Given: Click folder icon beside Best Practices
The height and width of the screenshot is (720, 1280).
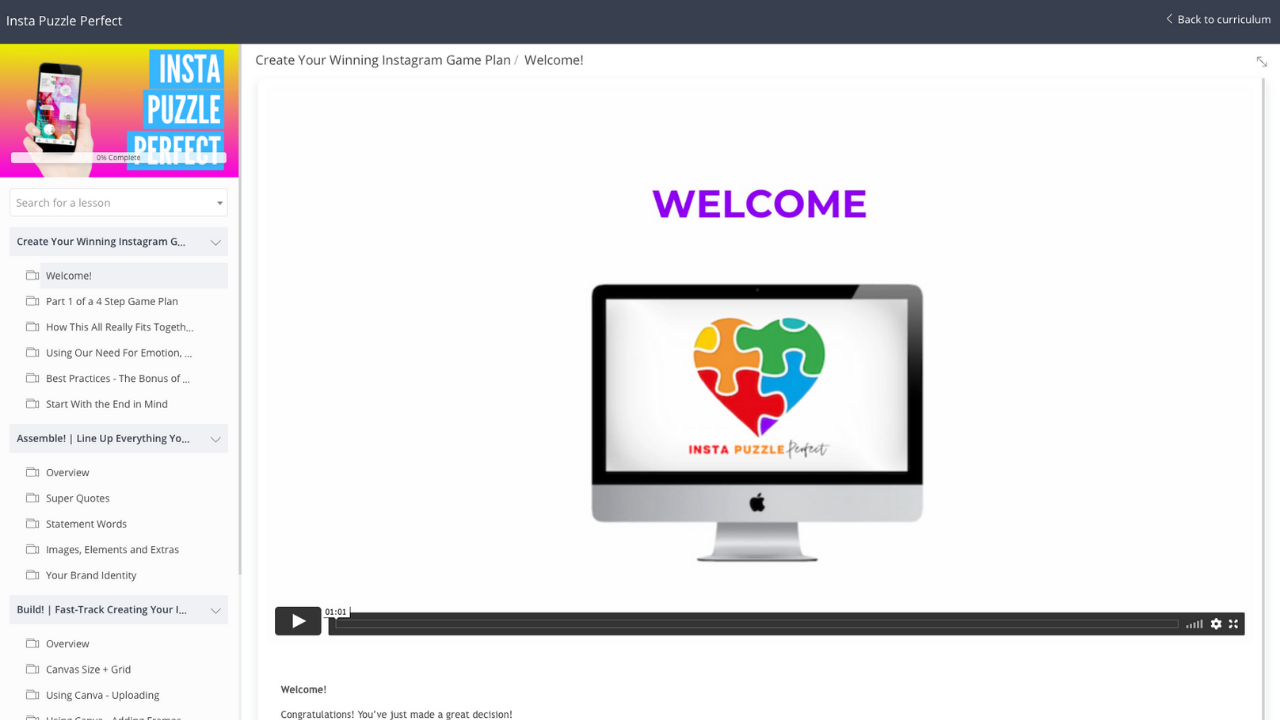Looking at the screenshot, I should pos(32,378).
